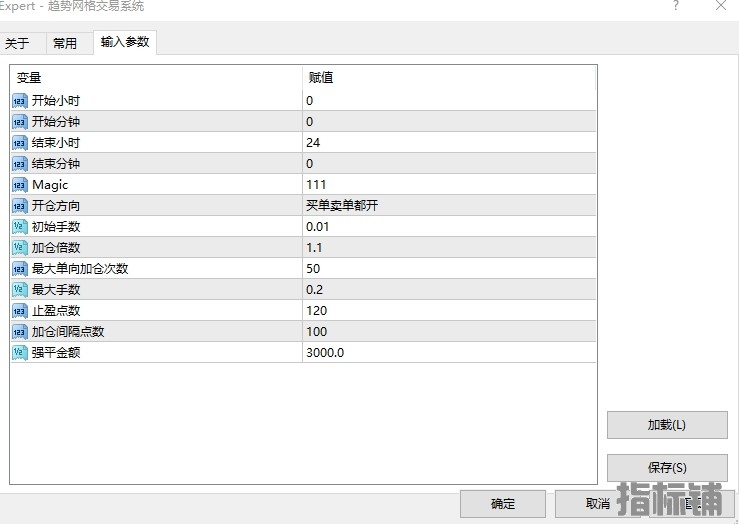Click the 变量 column header
The image size is (739, 524).
(156, 78)
